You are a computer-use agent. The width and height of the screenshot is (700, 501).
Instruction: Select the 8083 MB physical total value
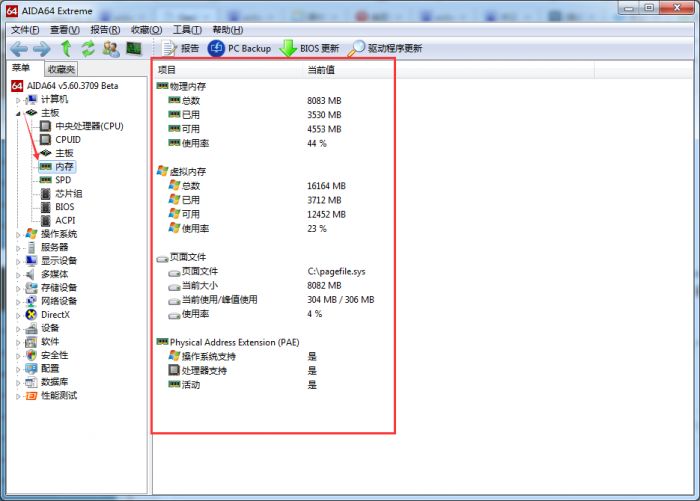[x=324, y=100]
